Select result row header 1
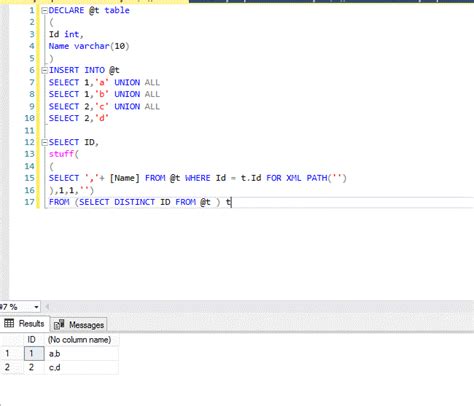This screenshot has height=406, width=474. [12, 353]
